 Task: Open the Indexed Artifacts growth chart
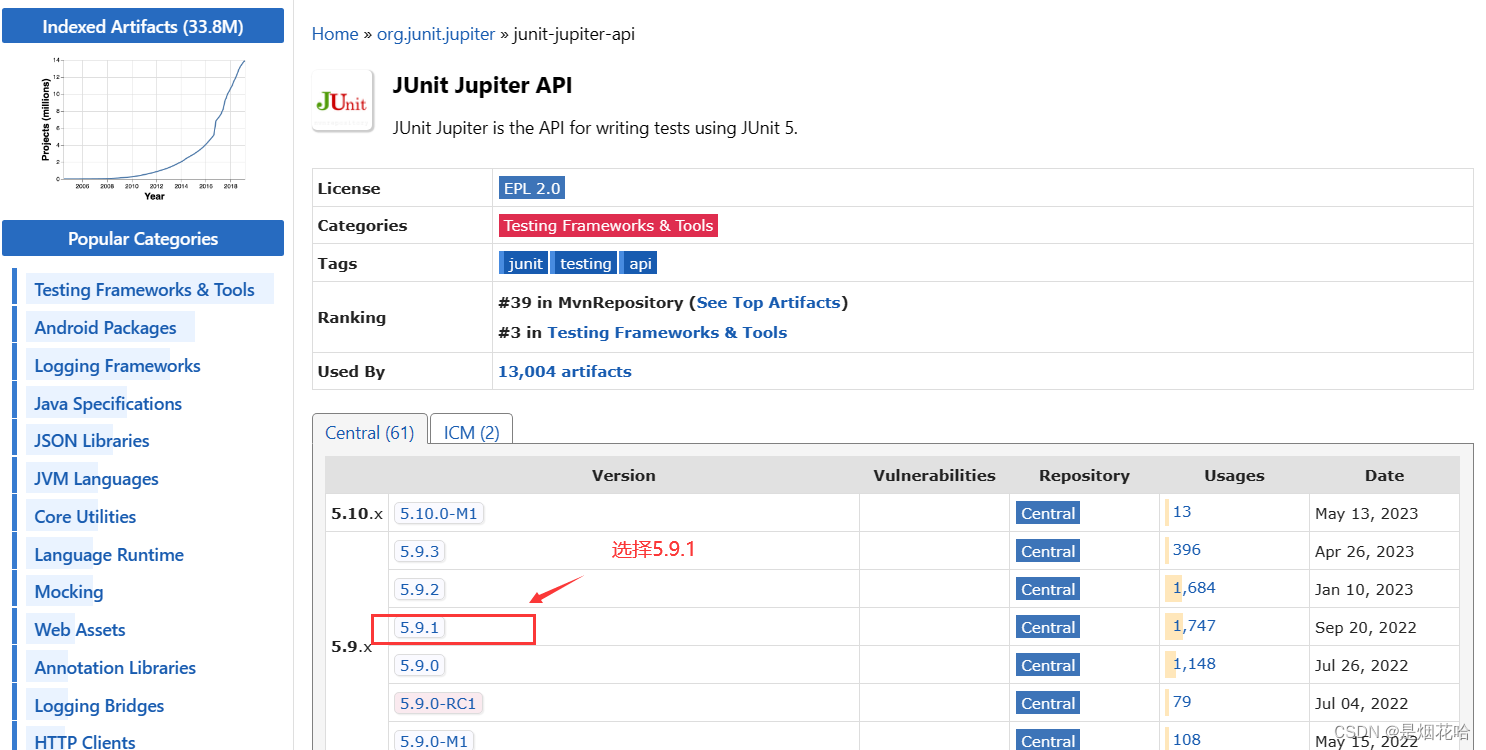pyautogui.click(x=143, y=128)
